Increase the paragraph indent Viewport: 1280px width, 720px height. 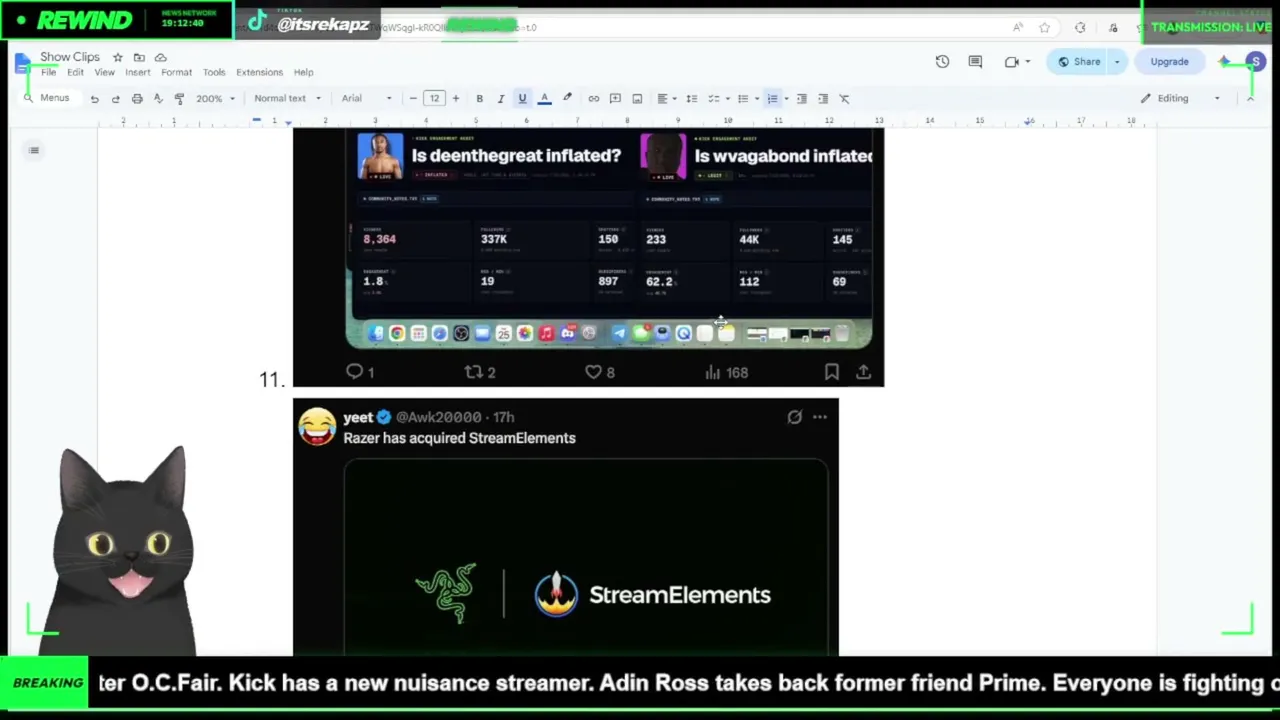coord(823,99)
